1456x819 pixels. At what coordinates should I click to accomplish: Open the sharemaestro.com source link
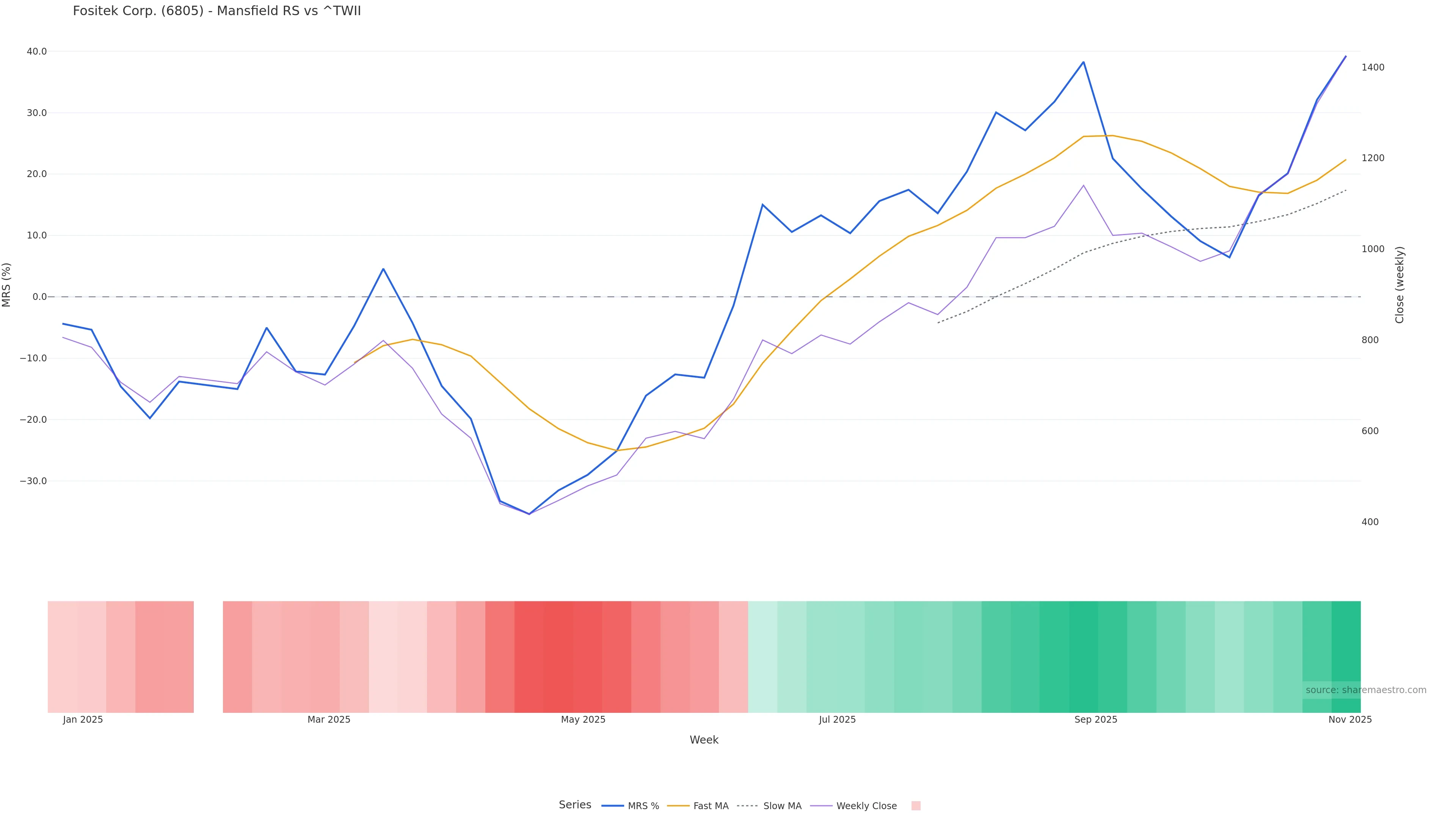coord(1365,690)
